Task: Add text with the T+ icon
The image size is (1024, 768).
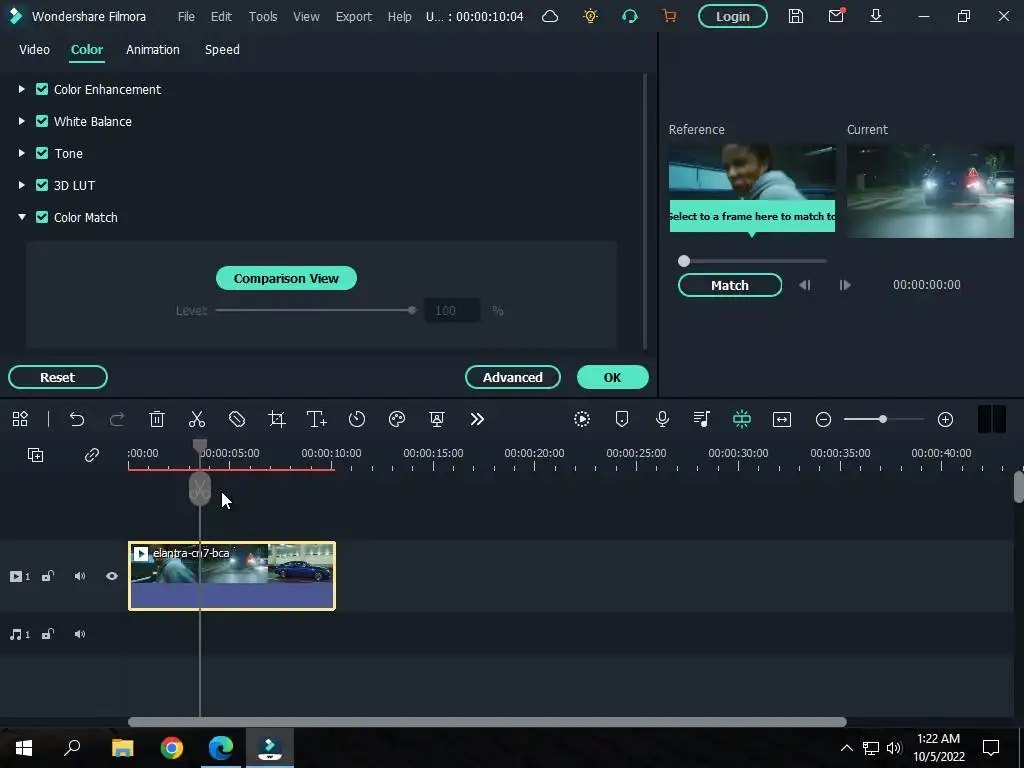Action: pos(317,419)
